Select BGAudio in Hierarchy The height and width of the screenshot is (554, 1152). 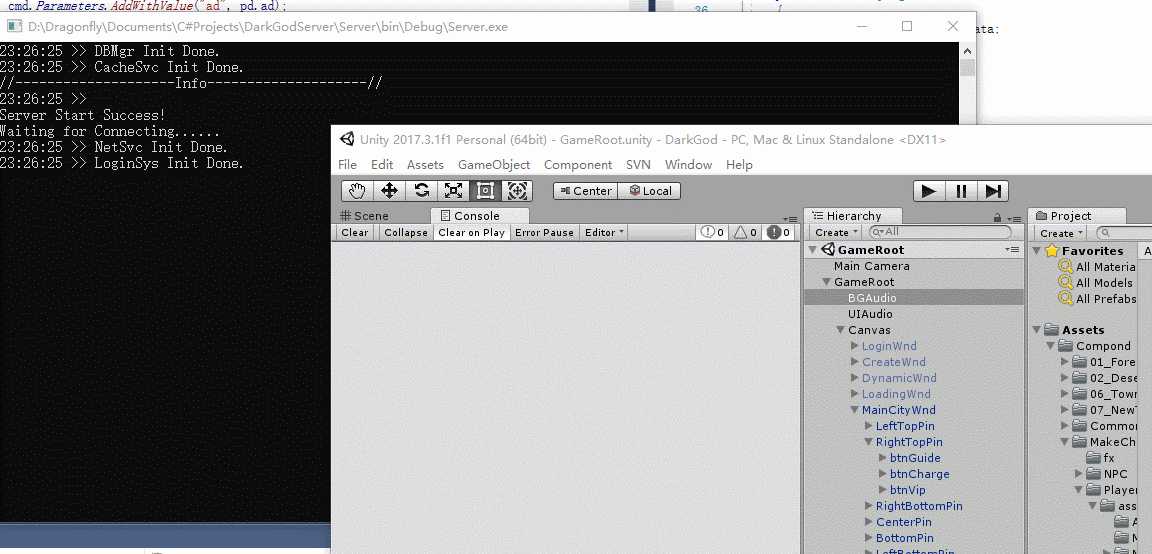point(872,298)
